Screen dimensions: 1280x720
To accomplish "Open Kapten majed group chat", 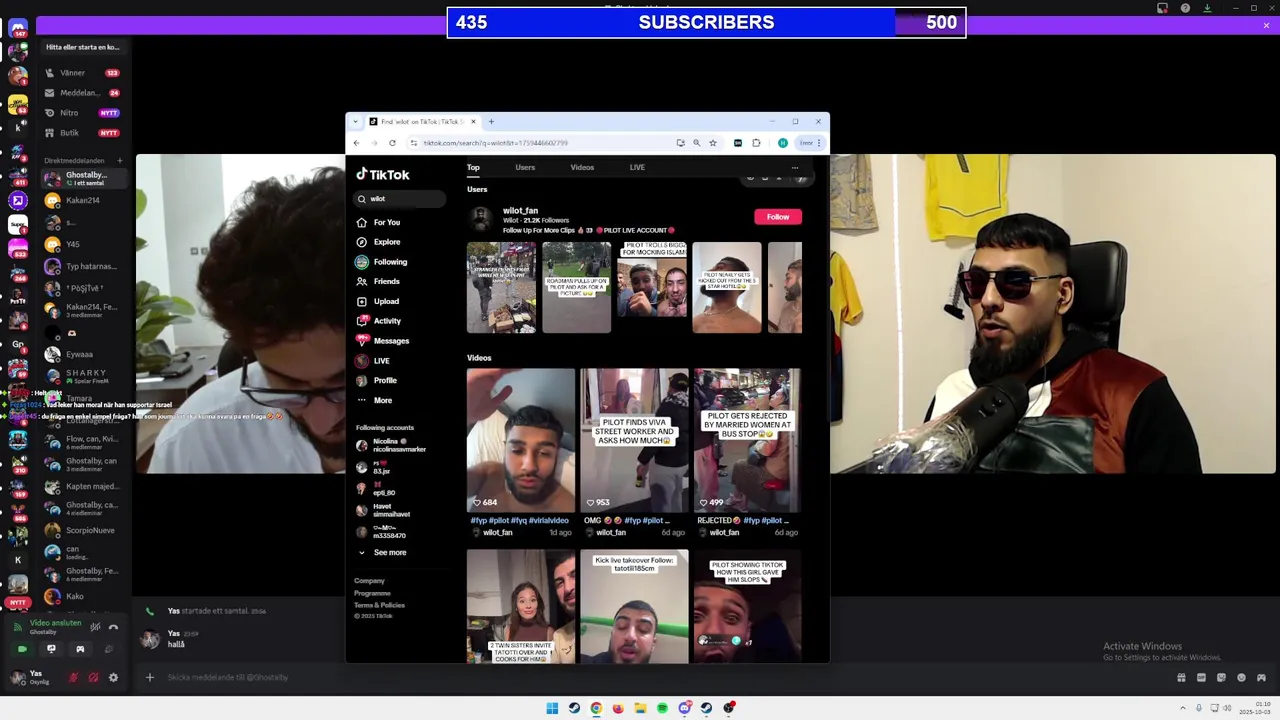I will pos(83,486).
